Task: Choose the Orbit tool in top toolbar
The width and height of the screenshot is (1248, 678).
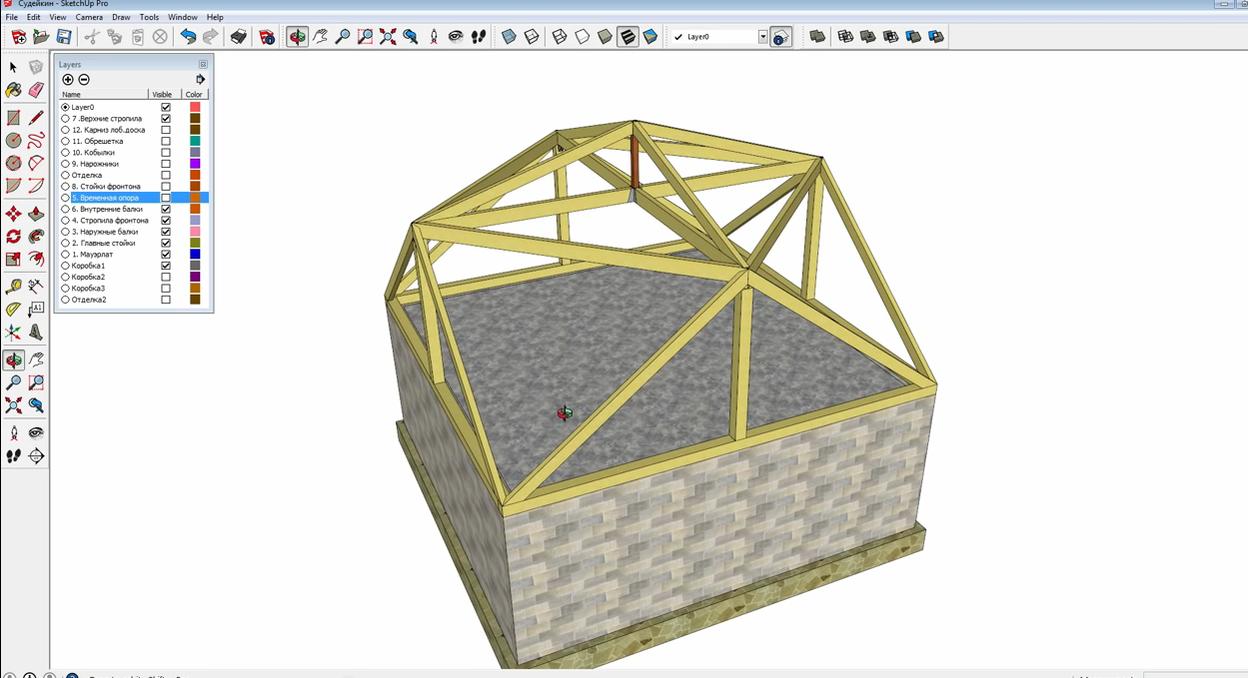Action: point(297,37)
